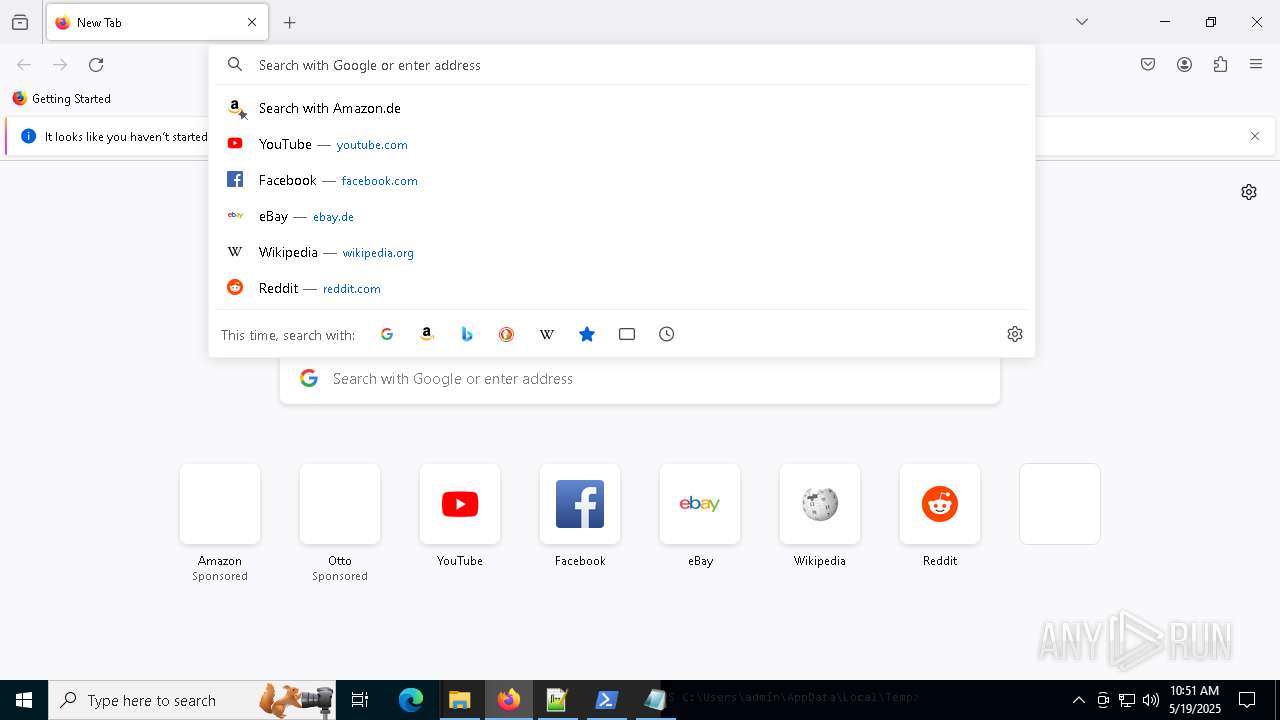The height and width of the screenshot is (720, 1280).
Task: Close the New Tab tab
Action: pos(252,22)
